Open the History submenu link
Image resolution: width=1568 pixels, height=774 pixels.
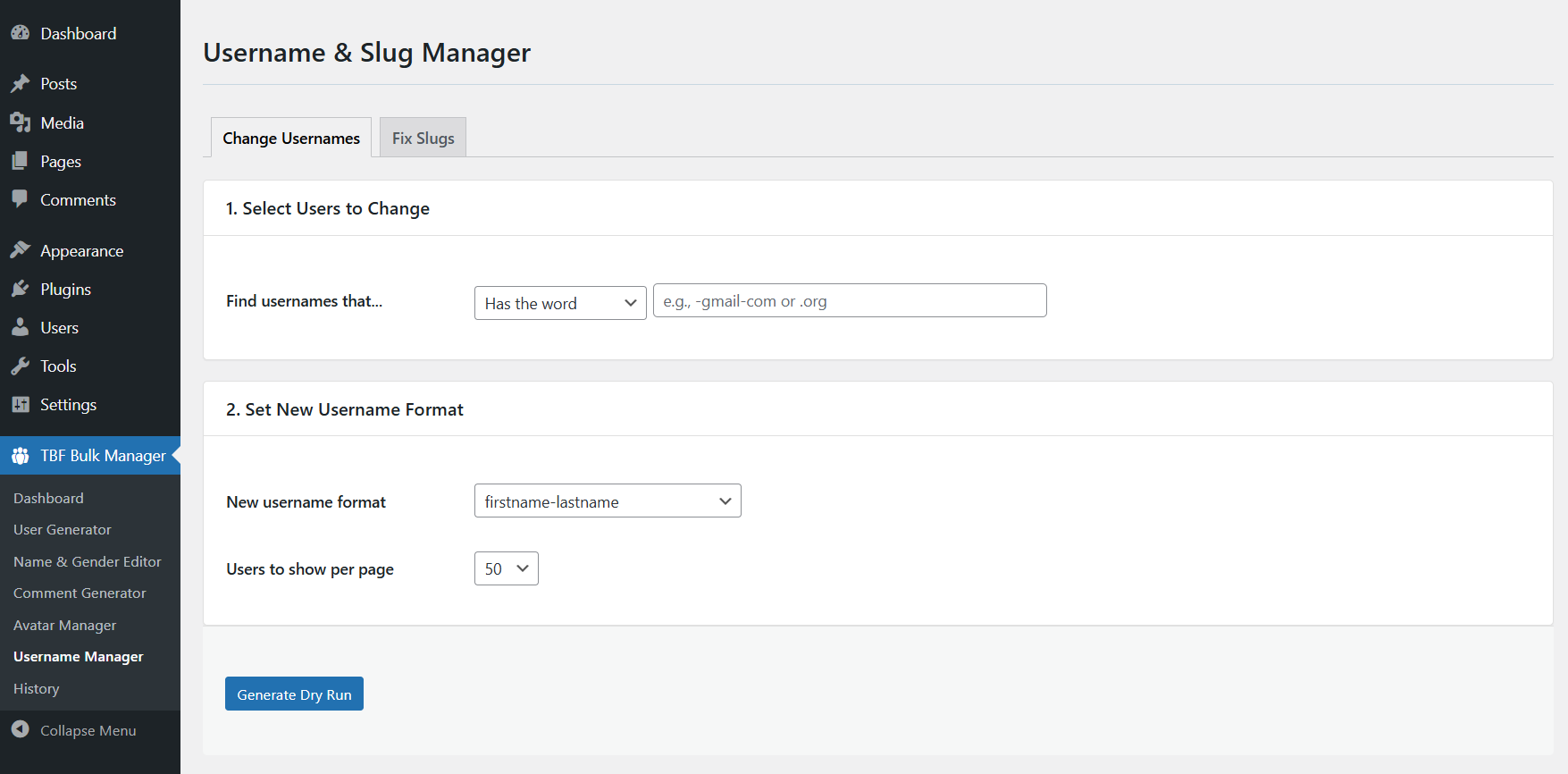point(37,689)
